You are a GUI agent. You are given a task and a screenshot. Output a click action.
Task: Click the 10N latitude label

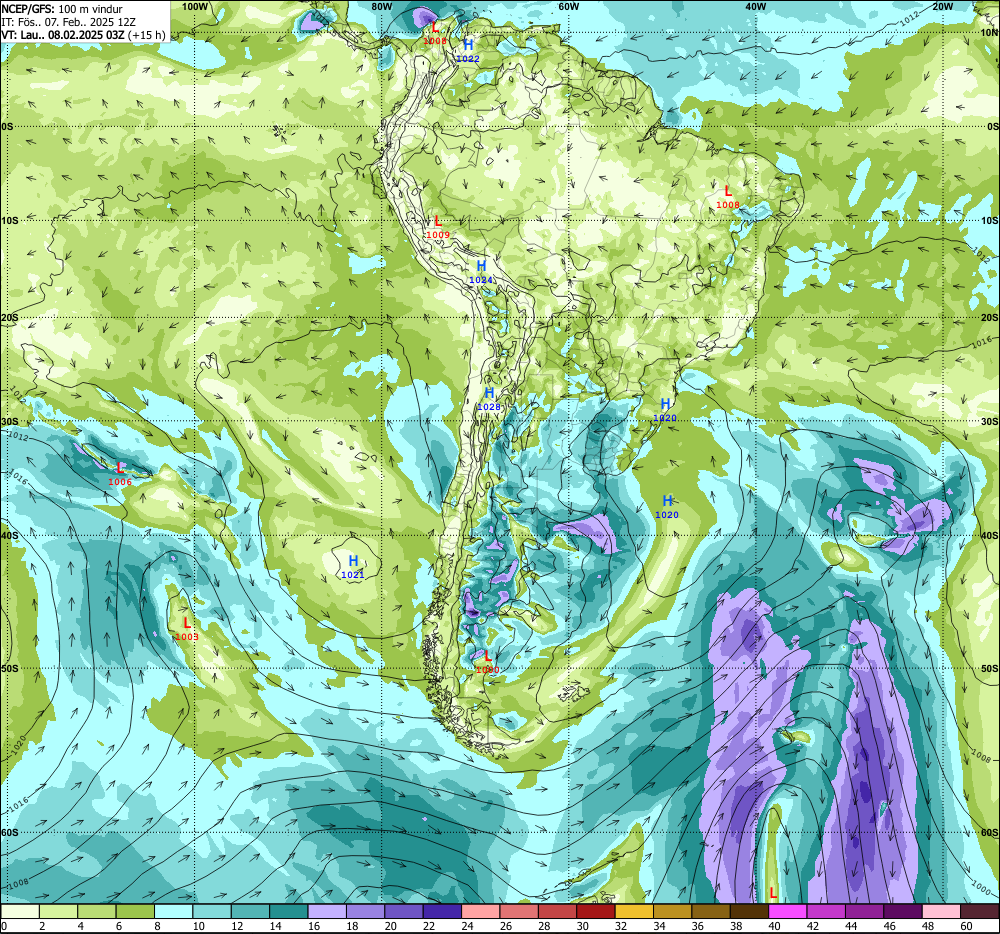989,33
